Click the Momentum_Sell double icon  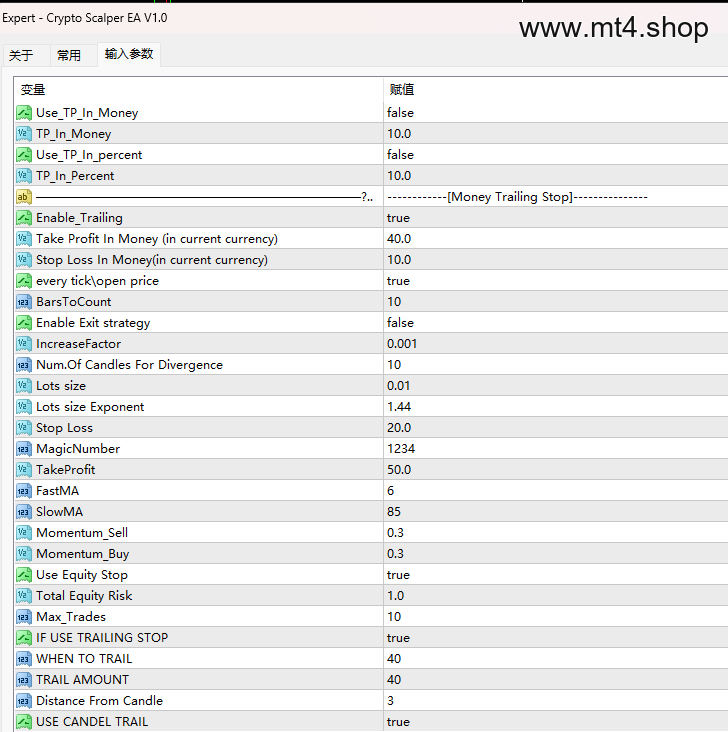[x=24, y=533]
